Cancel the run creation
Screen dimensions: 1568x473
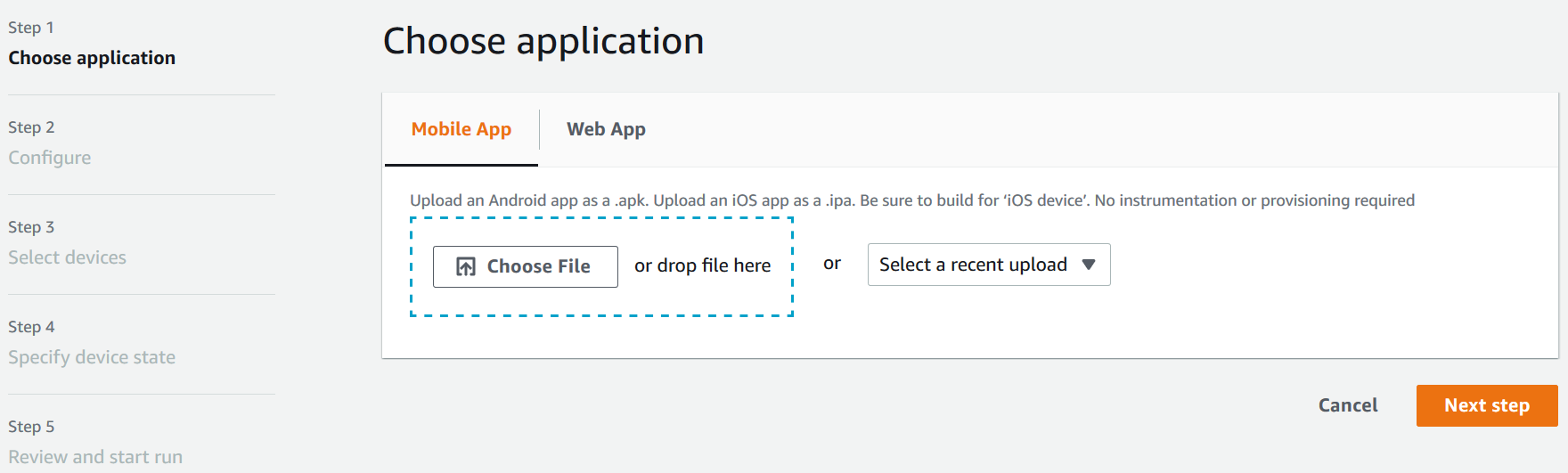pyautogui.click(x=1348, y=405)
